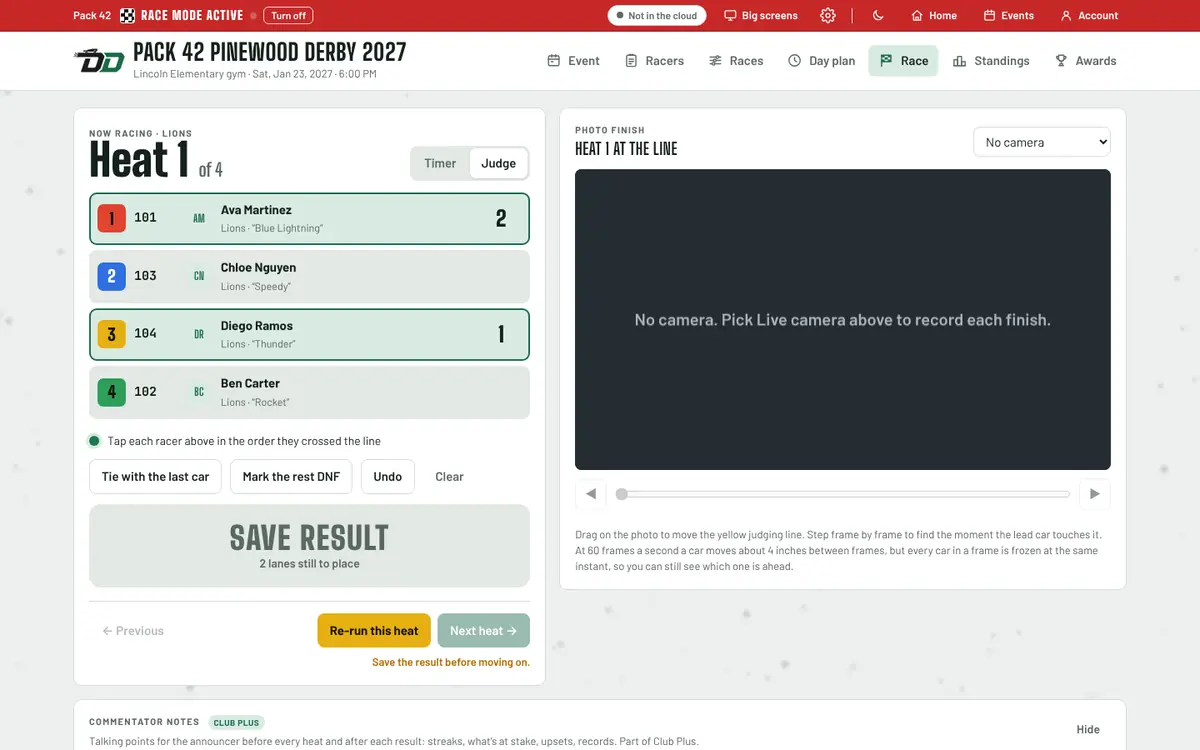Open settings gear icon in top bar
Image resolution: width=1200 pixels, height=750 pixels.
click(828, 15)
